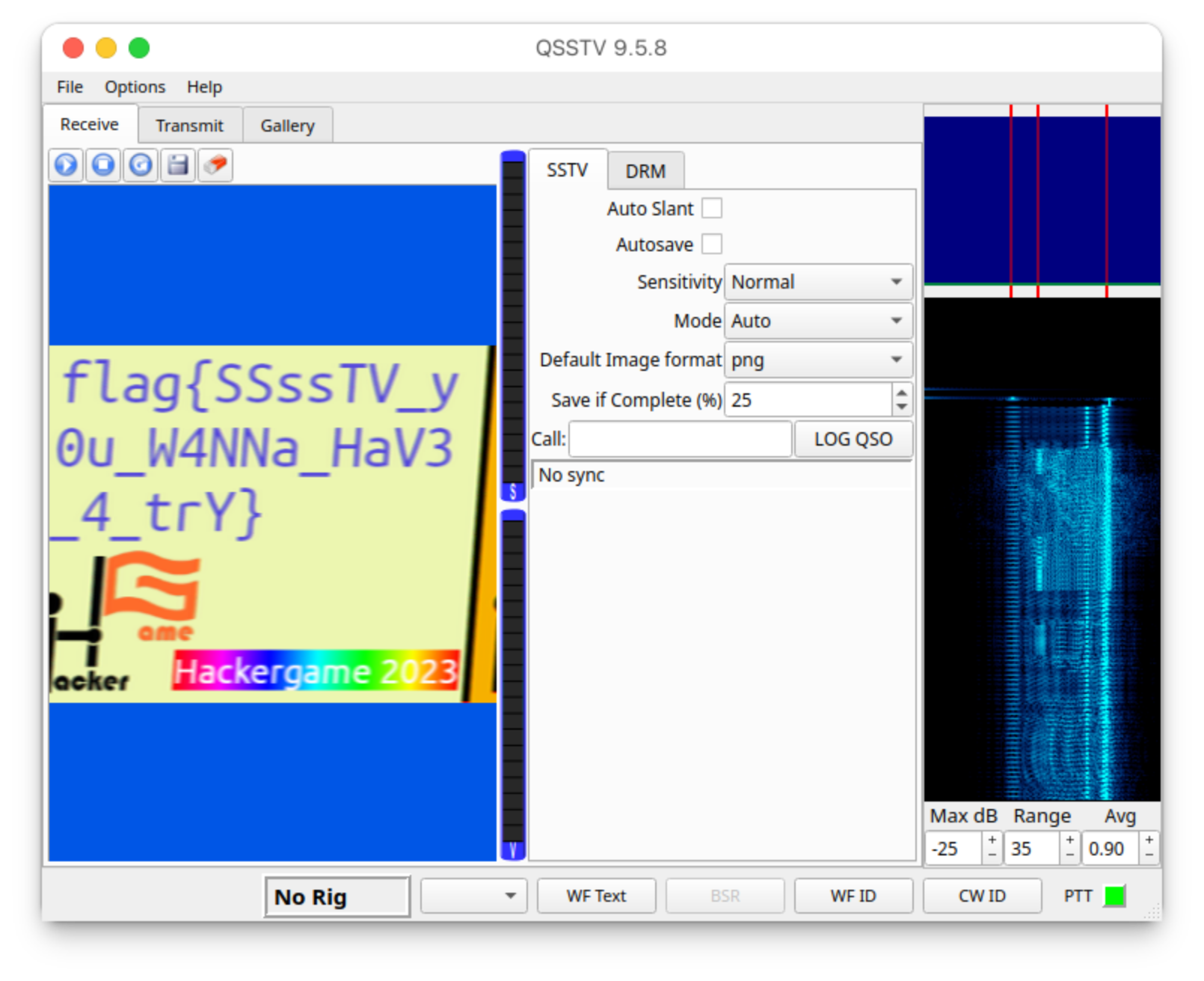
Task: Turn on Autosave
Action: click(x=712, y=244)
